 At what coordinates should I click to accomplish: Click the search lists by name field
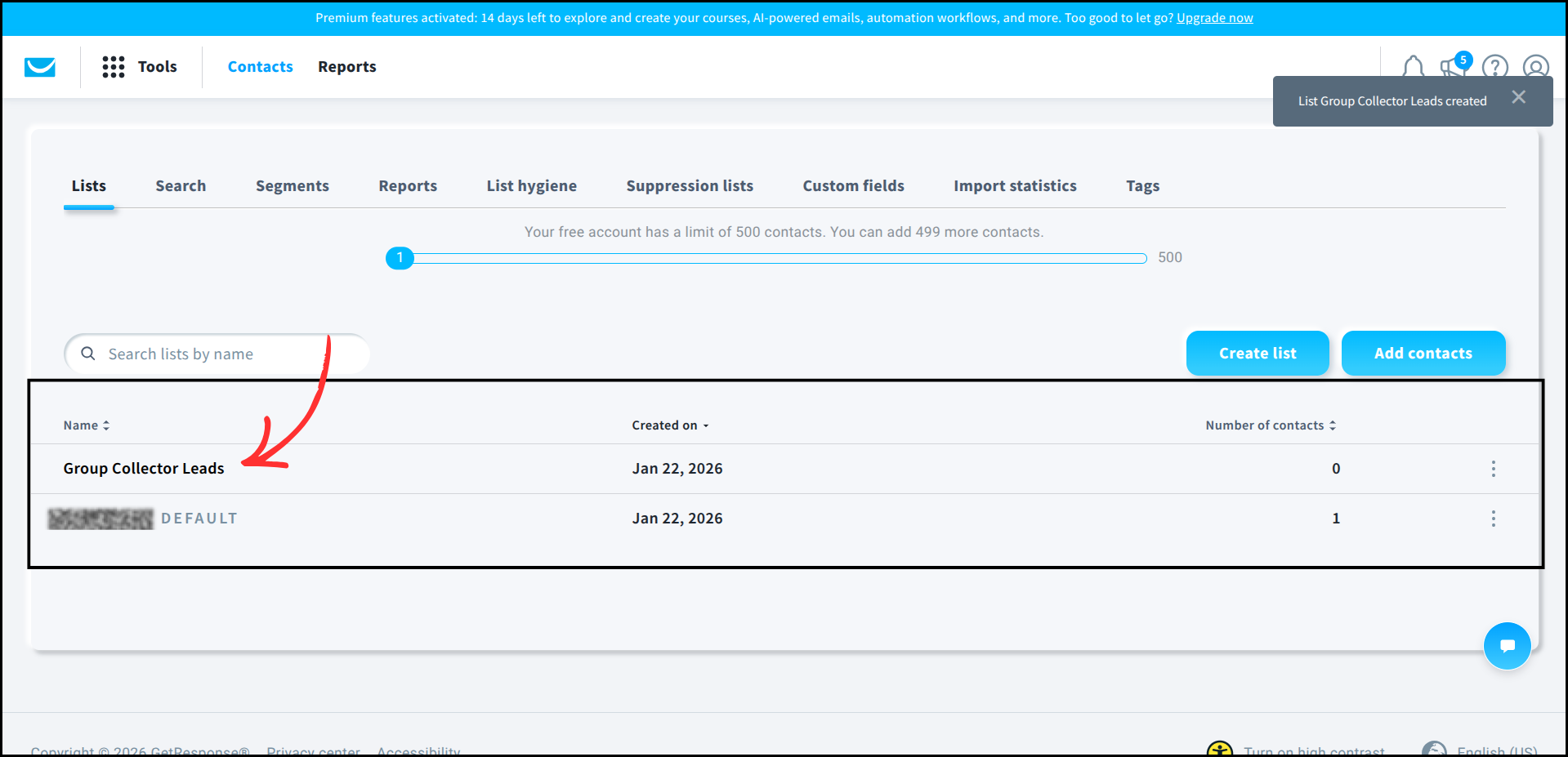216,354
